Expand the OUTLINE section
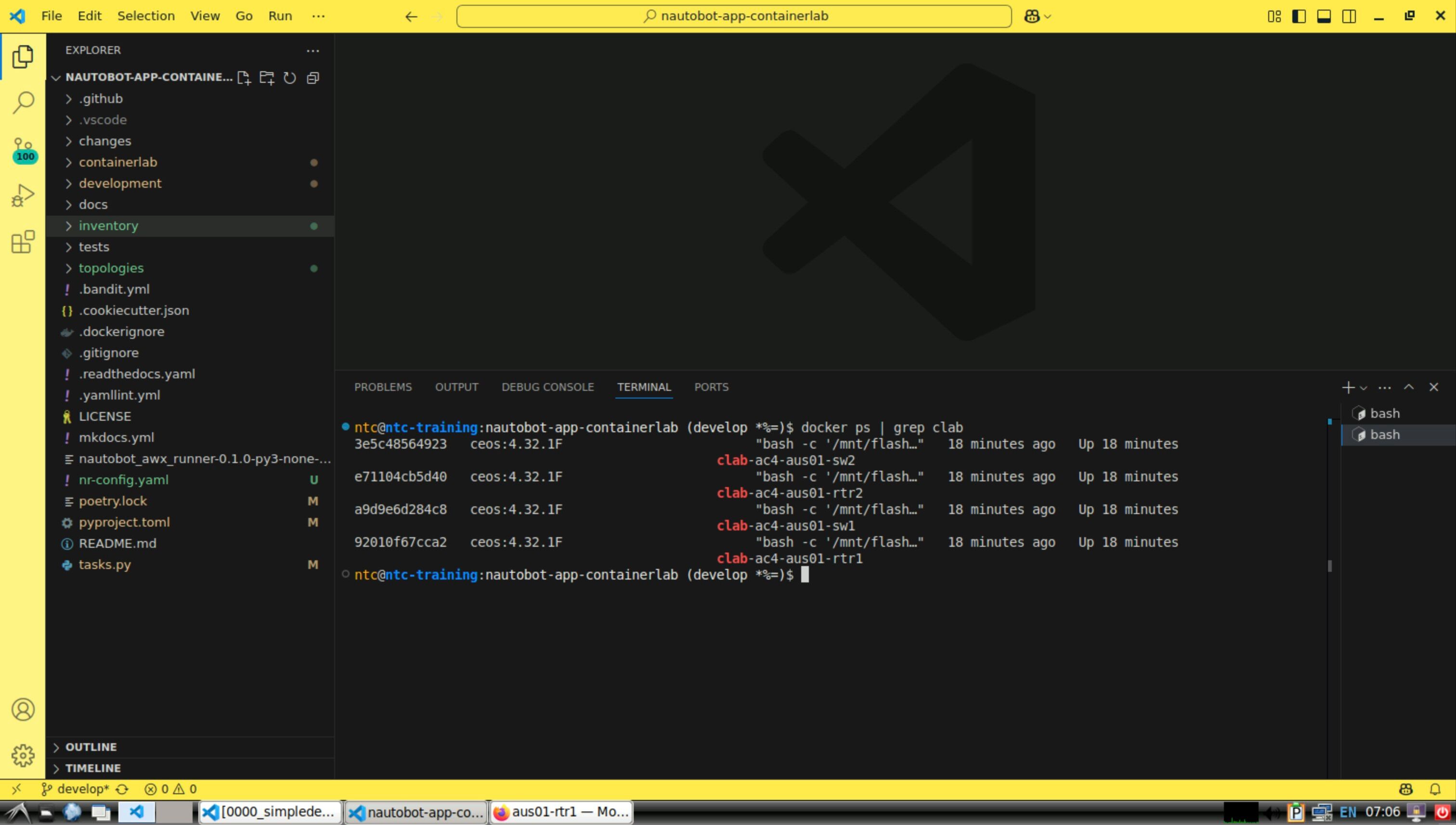This screenshot has width=1456, height=825. [91, 747]
